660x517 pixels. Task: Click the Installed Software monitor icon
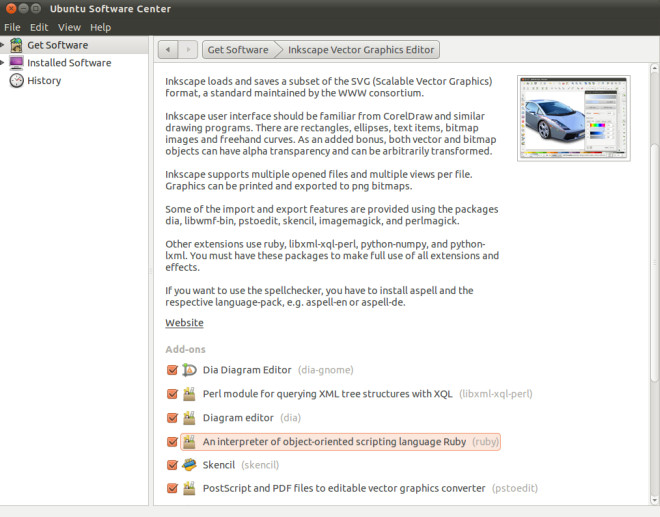(x=16, y=63)
